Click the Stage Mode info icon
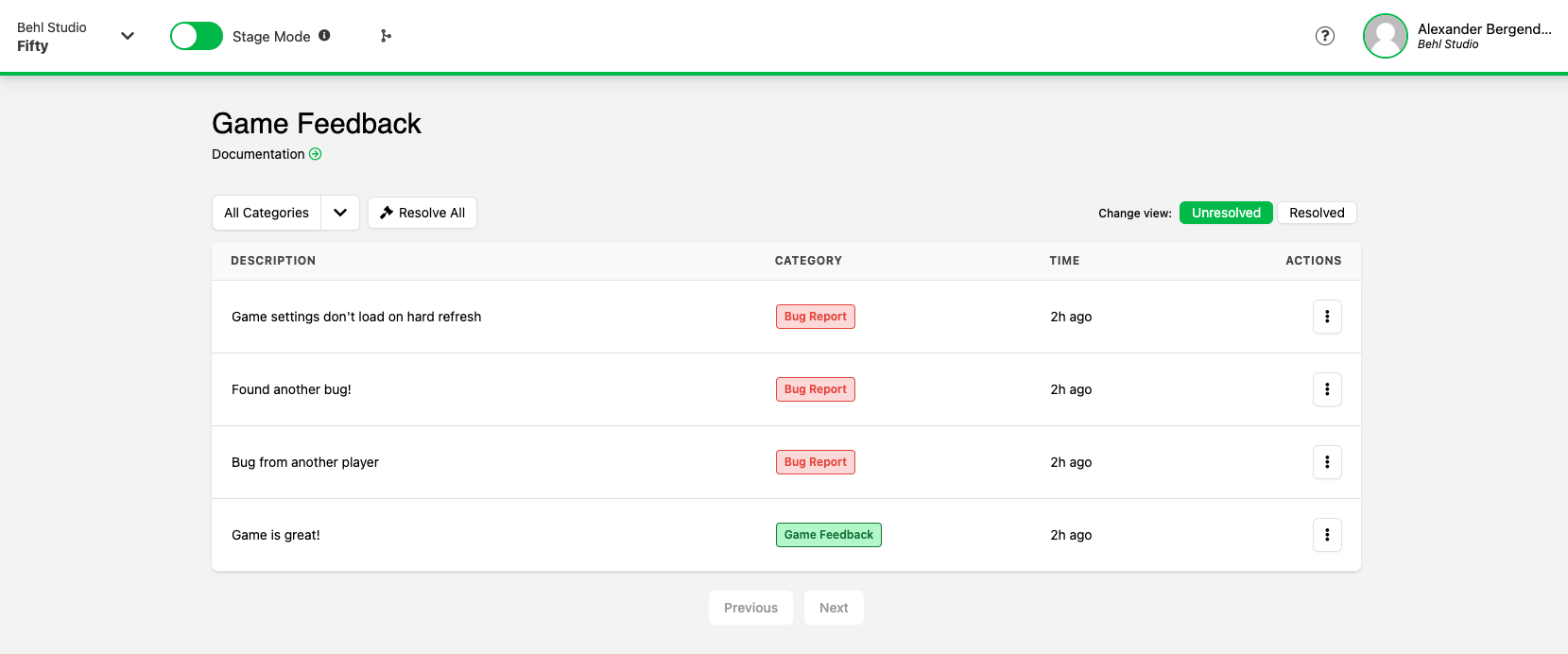The height and width of the screenshot is (654, 1568). pos(324,35)
